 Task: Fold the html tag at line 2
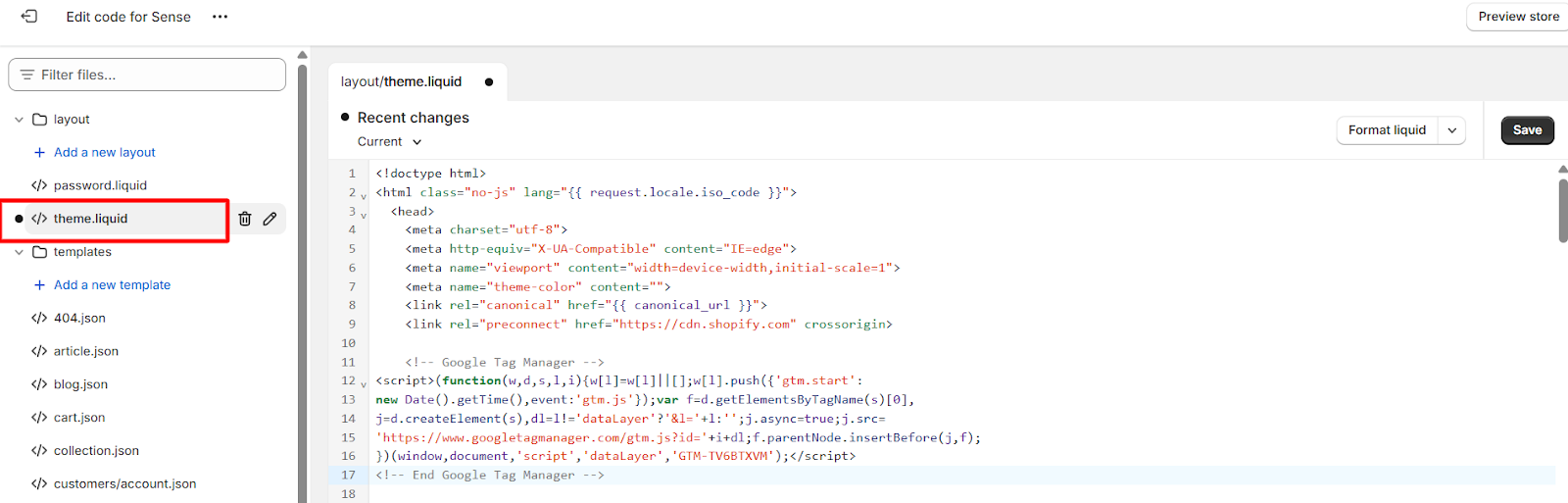[364, 196]
